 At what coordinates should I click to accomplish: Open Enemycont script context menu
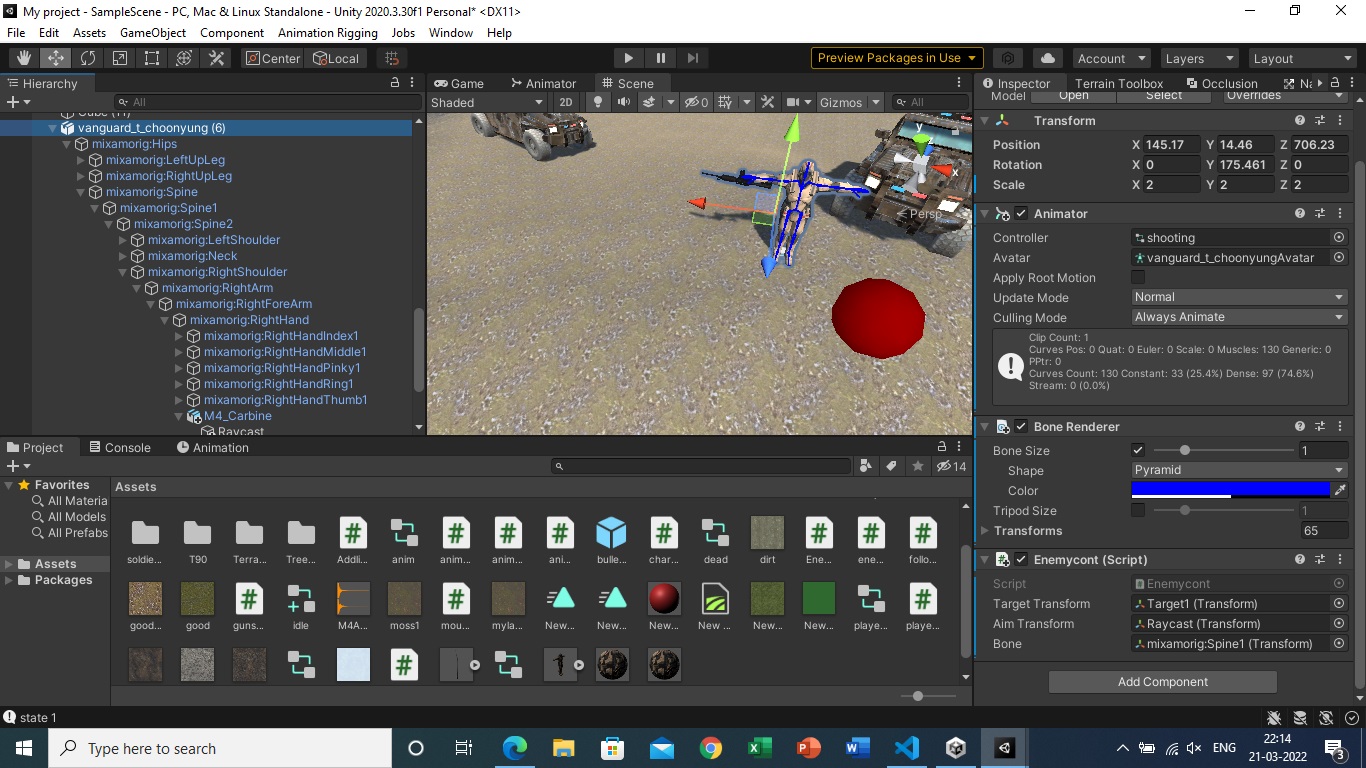1340,559
